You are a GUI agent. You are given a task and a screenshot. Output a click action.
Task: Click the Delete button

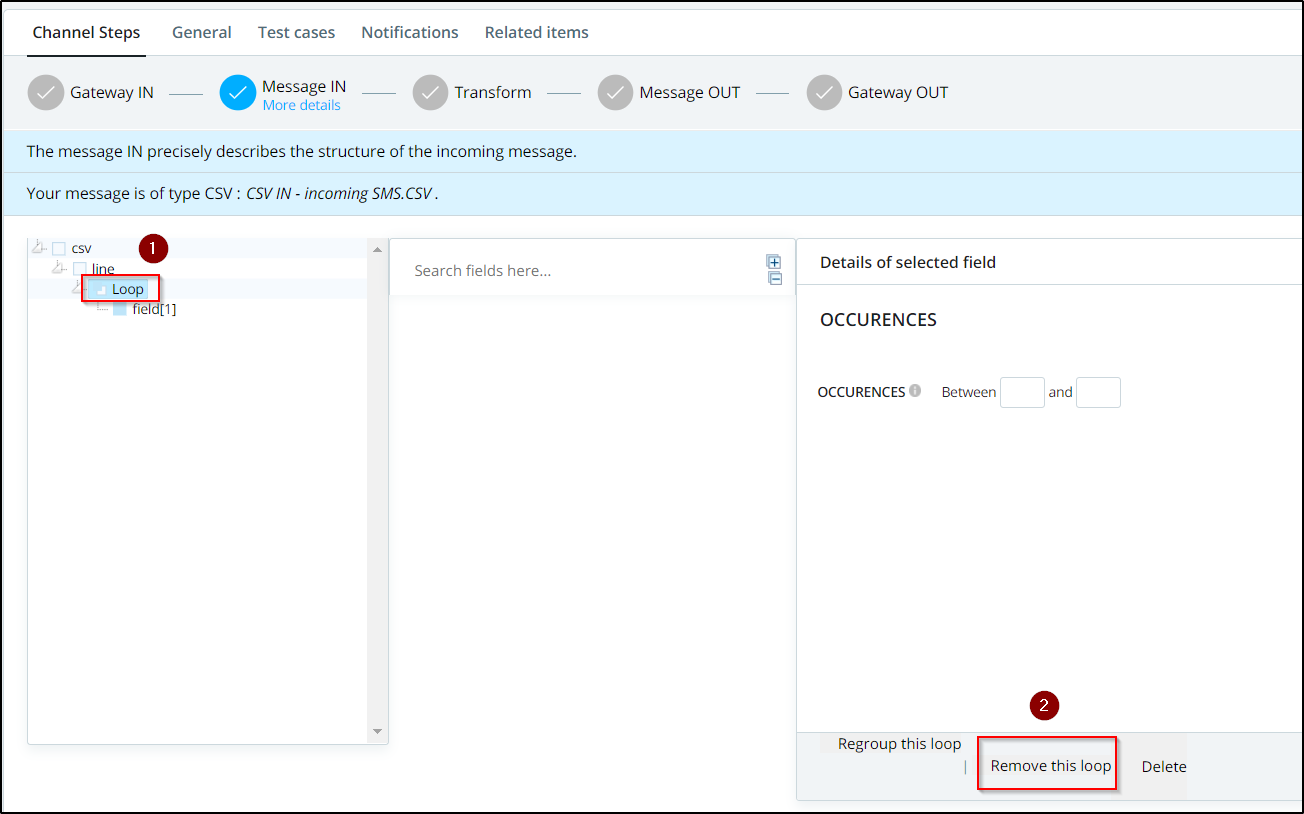(1164, 767)
